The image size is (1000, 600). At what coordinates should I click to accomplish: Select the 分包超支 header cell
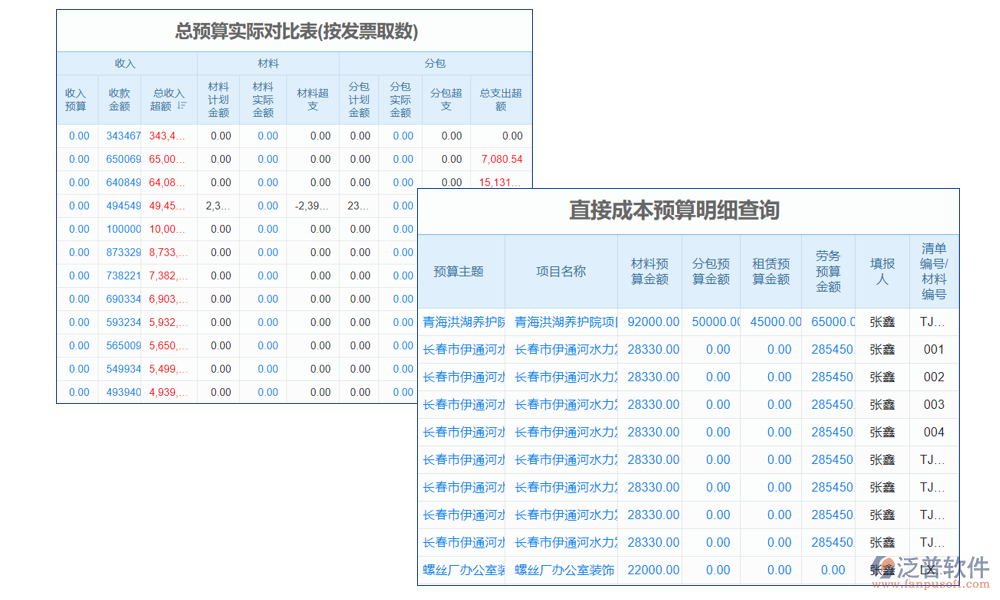[x=445, y=97]
